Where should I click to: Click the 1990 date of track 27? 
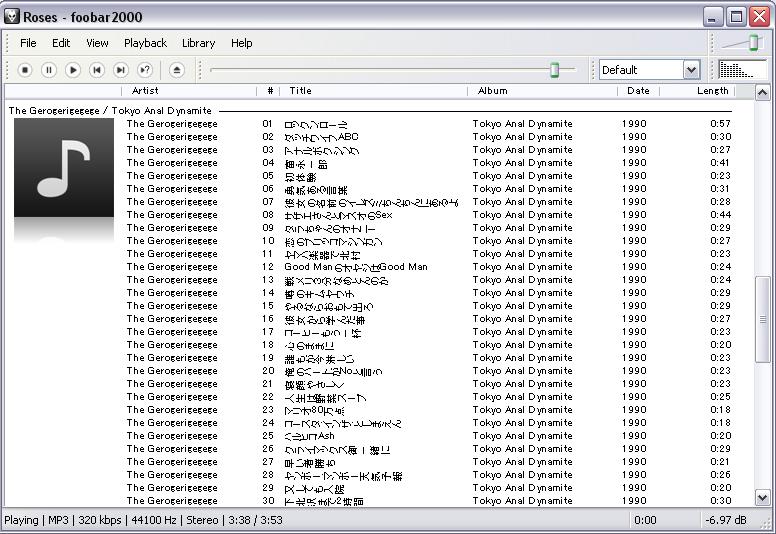pos(634,462)
